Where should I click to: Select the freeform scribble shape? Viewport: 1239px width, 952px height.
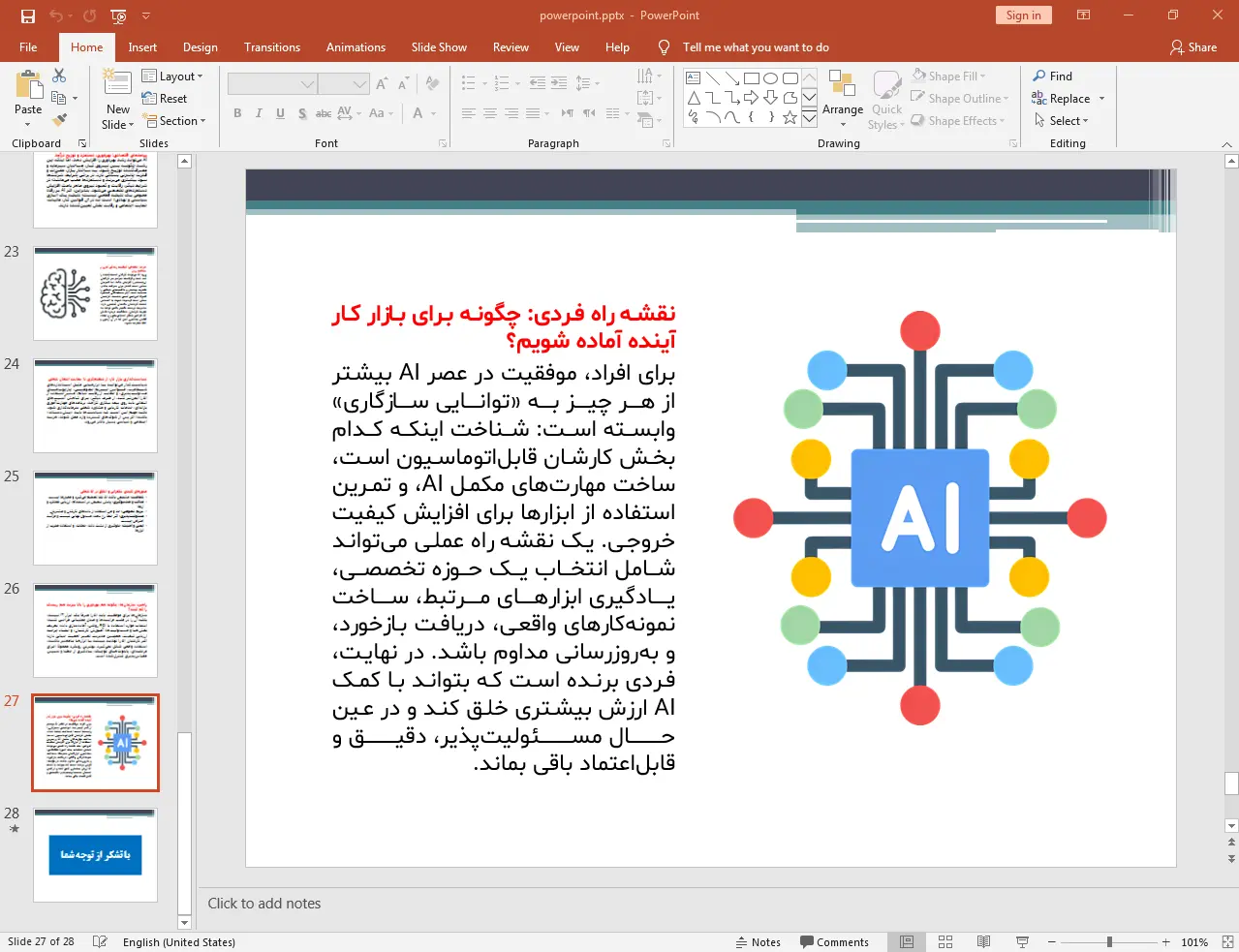(693, 117)
